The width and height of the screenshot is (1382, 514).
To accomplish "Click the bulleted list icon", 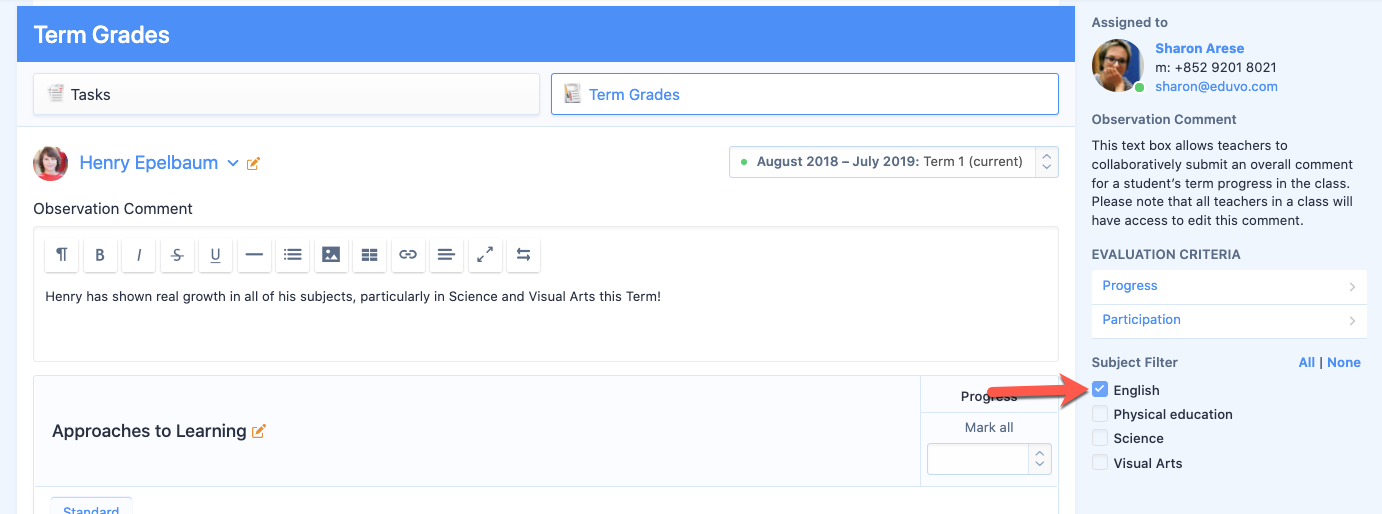I will pyautogui.click(x=292, y=255).
